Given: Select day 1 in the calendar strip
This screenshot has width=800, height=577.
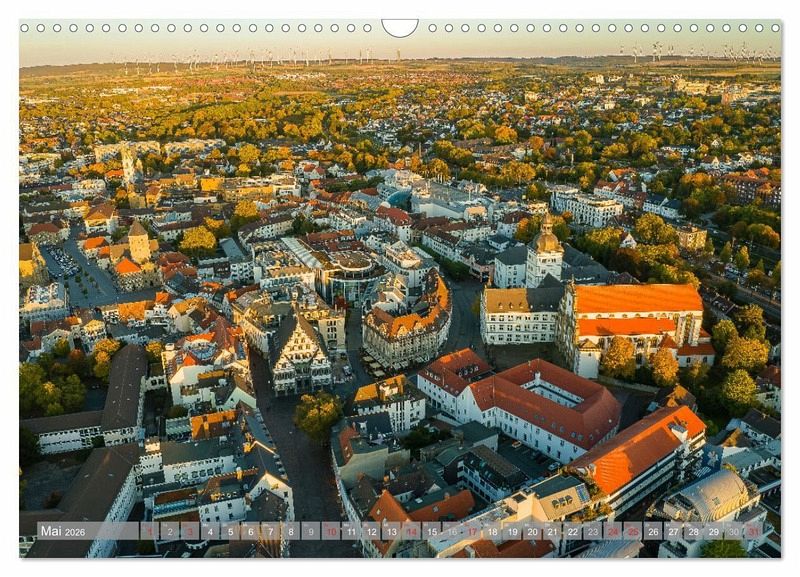Looking at the screenshot, I should point(149,531).
